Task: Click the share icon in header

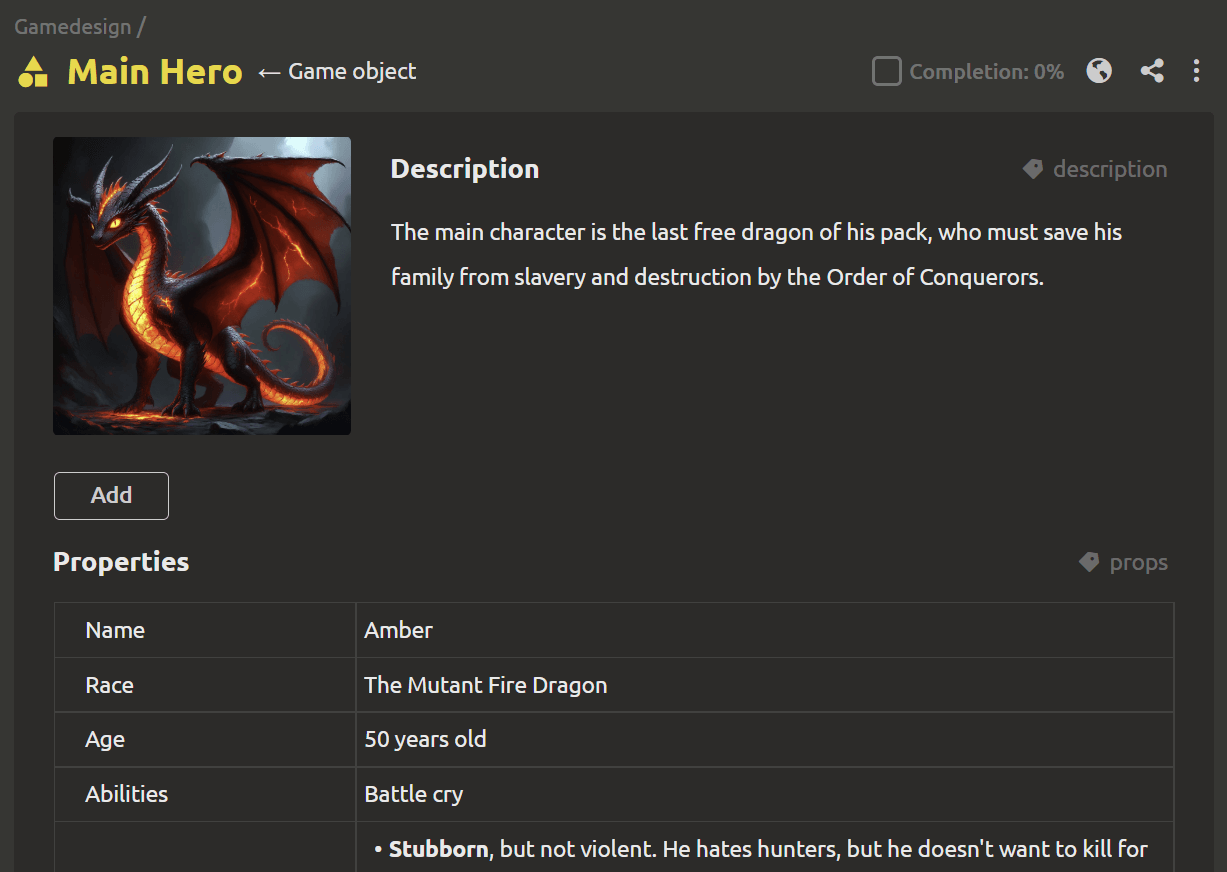Action: (1152, 71)
